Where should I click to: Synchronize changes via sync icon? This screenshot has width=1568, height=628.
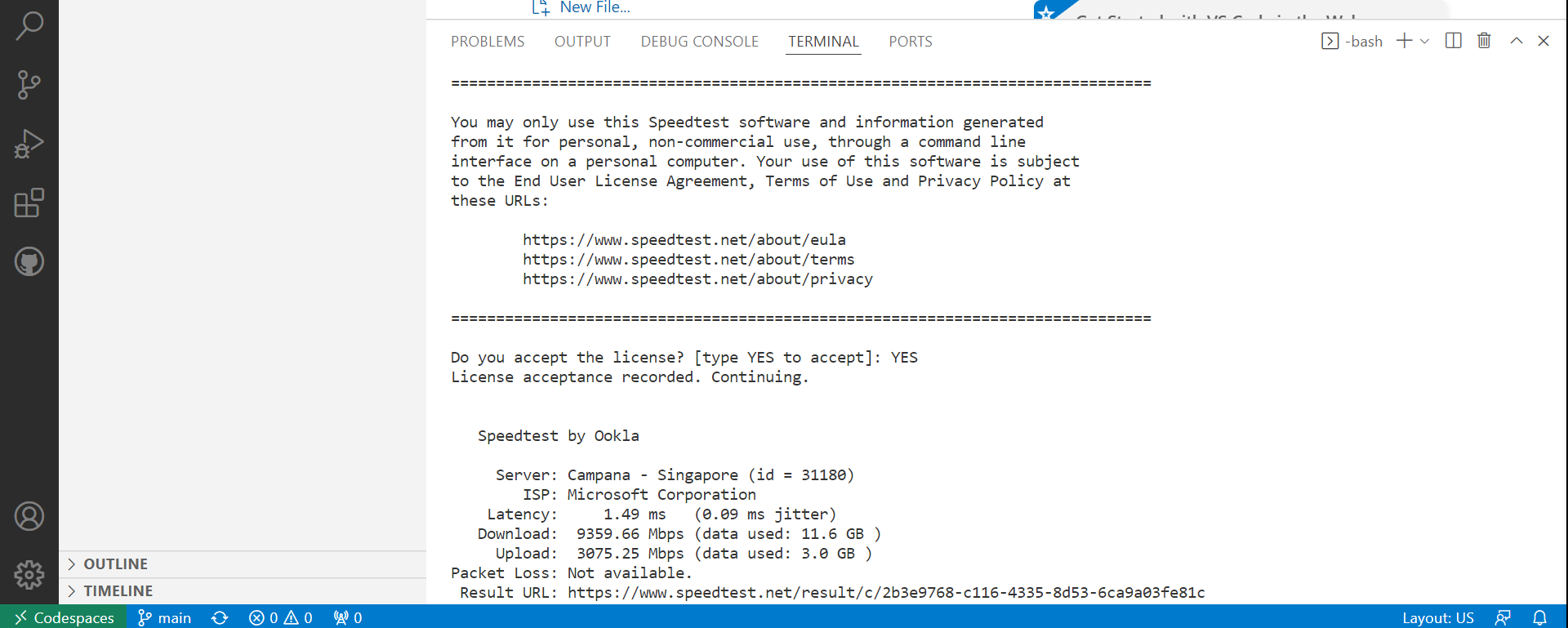[x=220, y=617]
